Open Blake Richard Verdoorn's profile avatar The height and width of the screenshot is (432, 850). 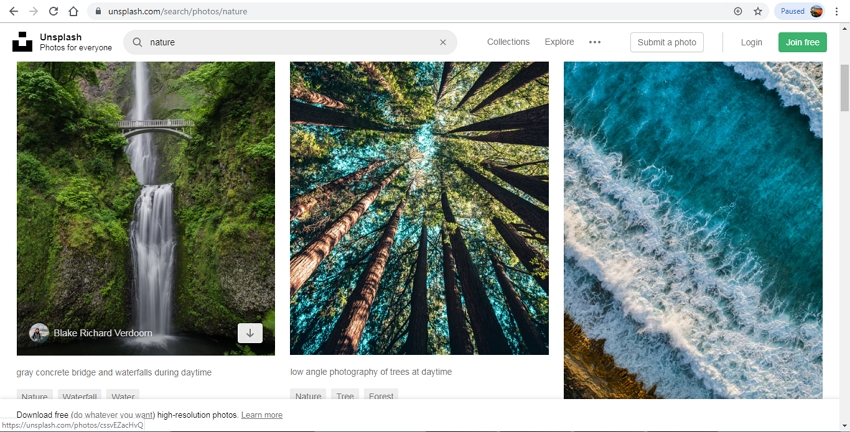pyautogui.click(x=39, y=333)
